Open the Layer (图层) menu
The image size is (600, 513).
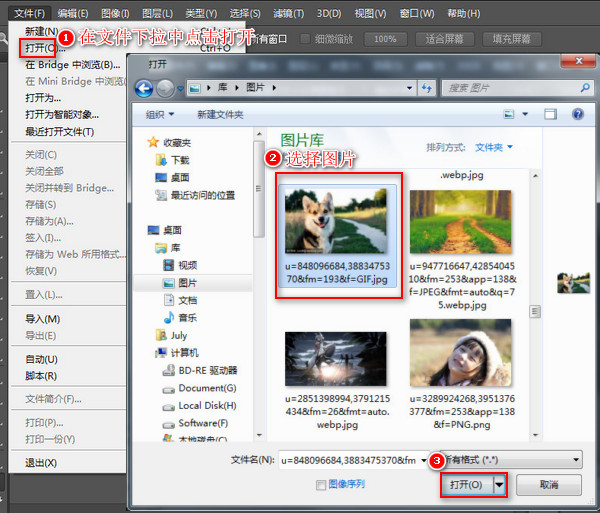click(157, 14)
